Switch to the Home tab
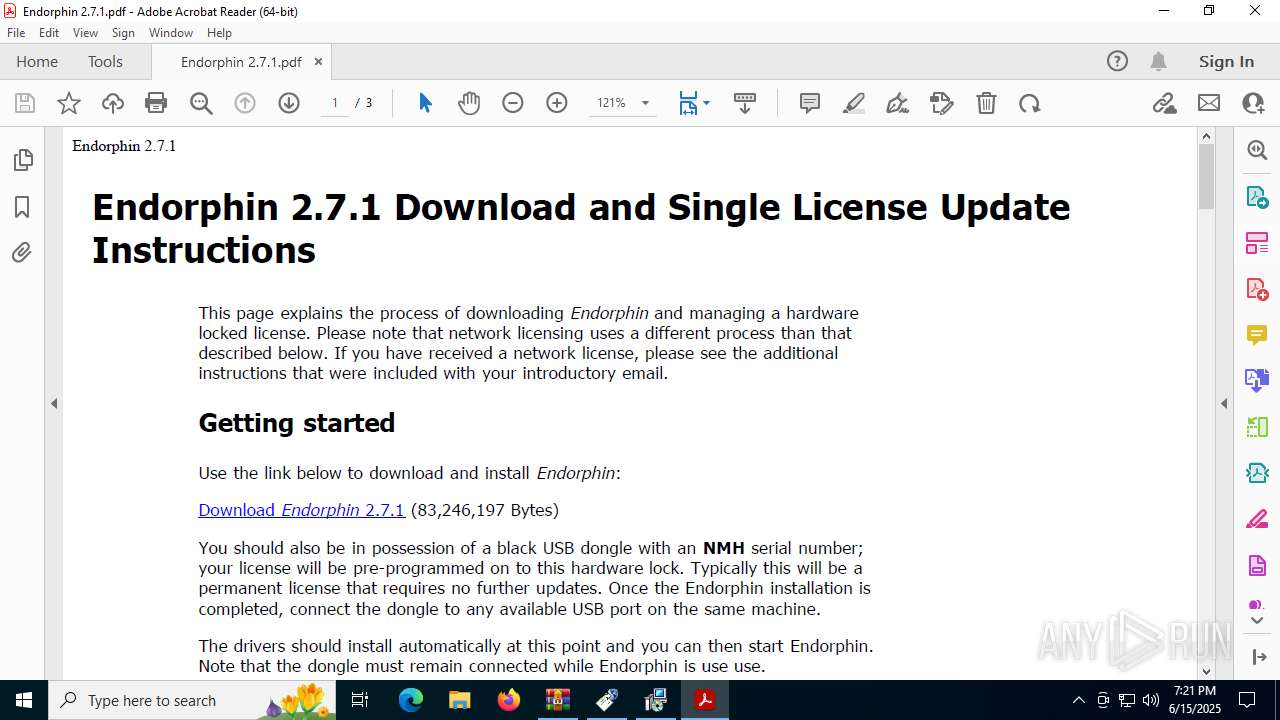 coord(37,62)
